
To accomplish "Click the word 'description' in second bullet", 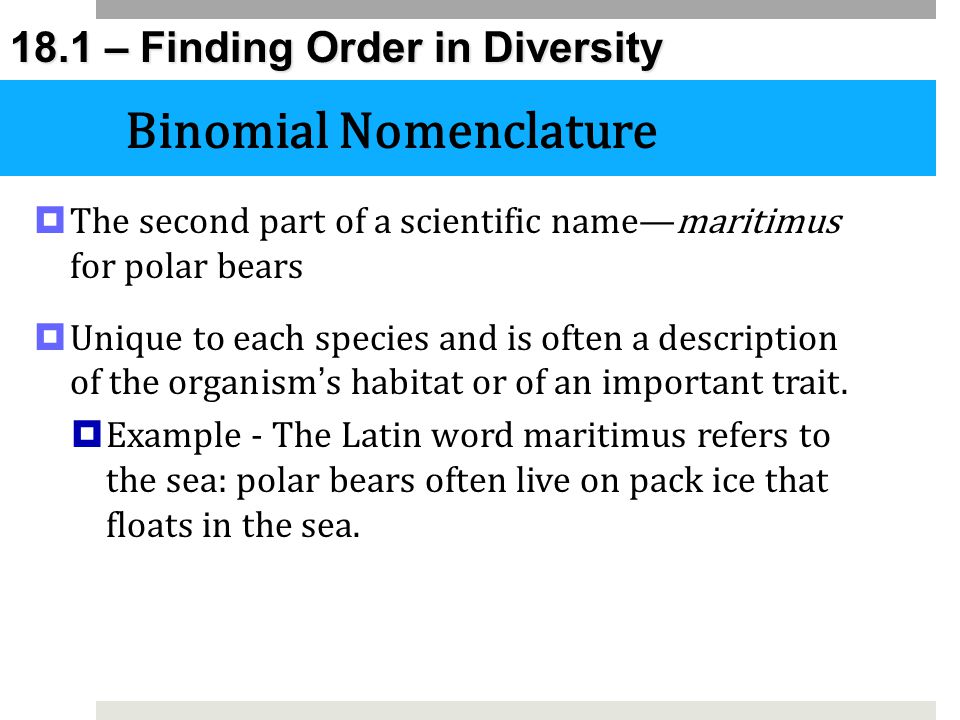I will [748, 339].
